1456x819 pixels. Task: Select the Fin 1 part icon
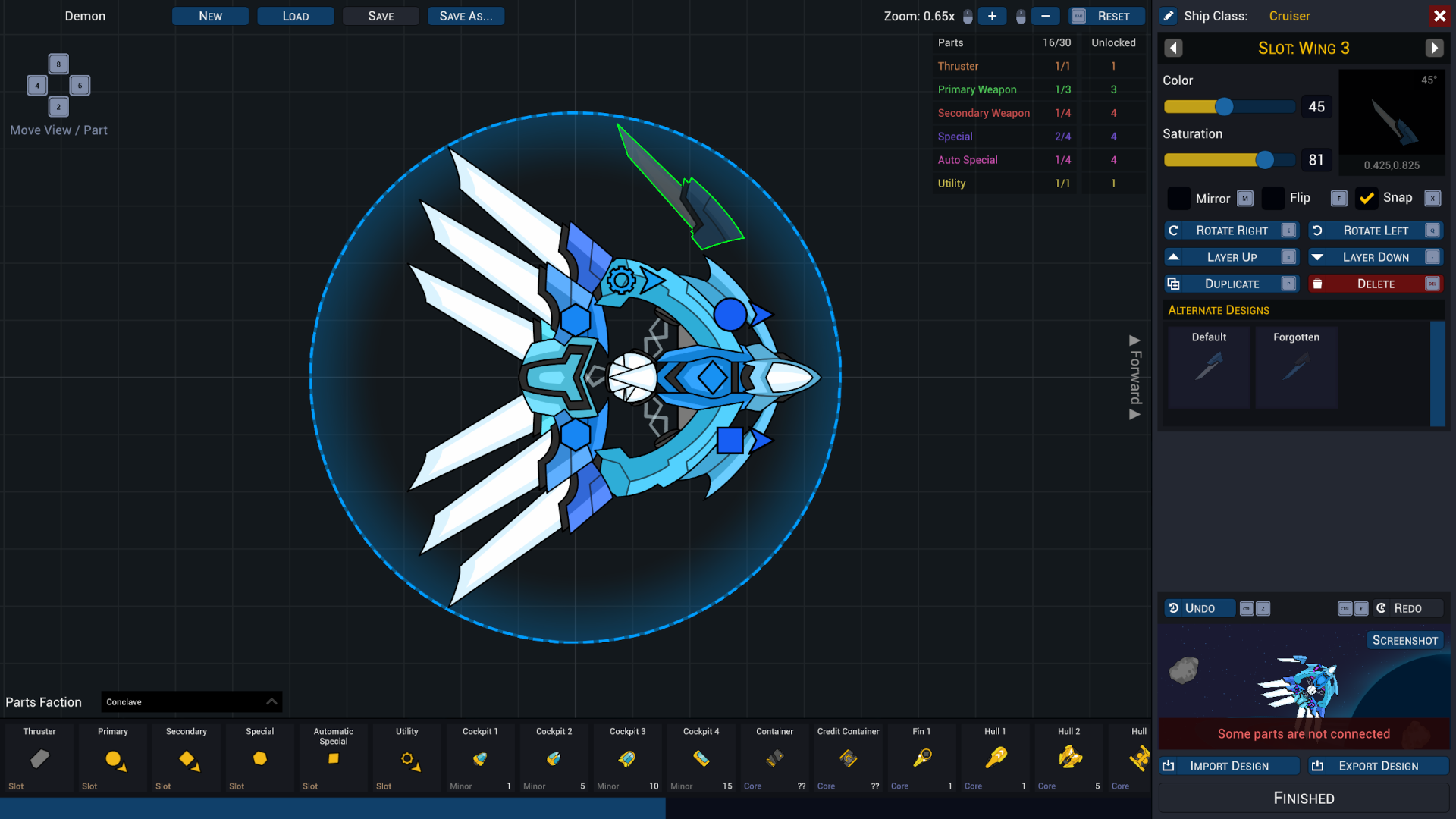pyautogui.click(x=921, y=757)
